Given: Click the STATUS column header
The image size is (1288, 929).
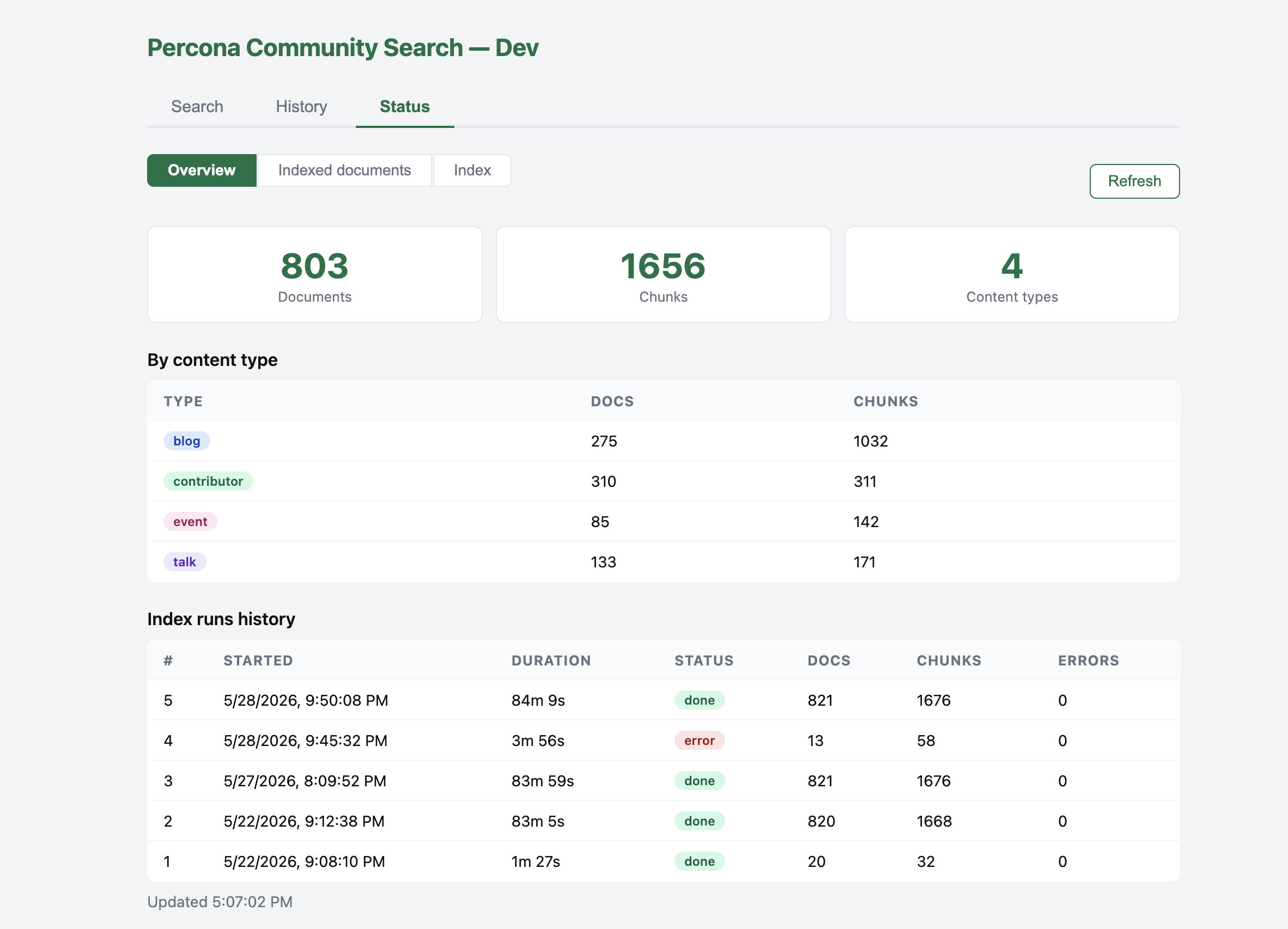Looking at the screenshot, I should coord(703,661).
